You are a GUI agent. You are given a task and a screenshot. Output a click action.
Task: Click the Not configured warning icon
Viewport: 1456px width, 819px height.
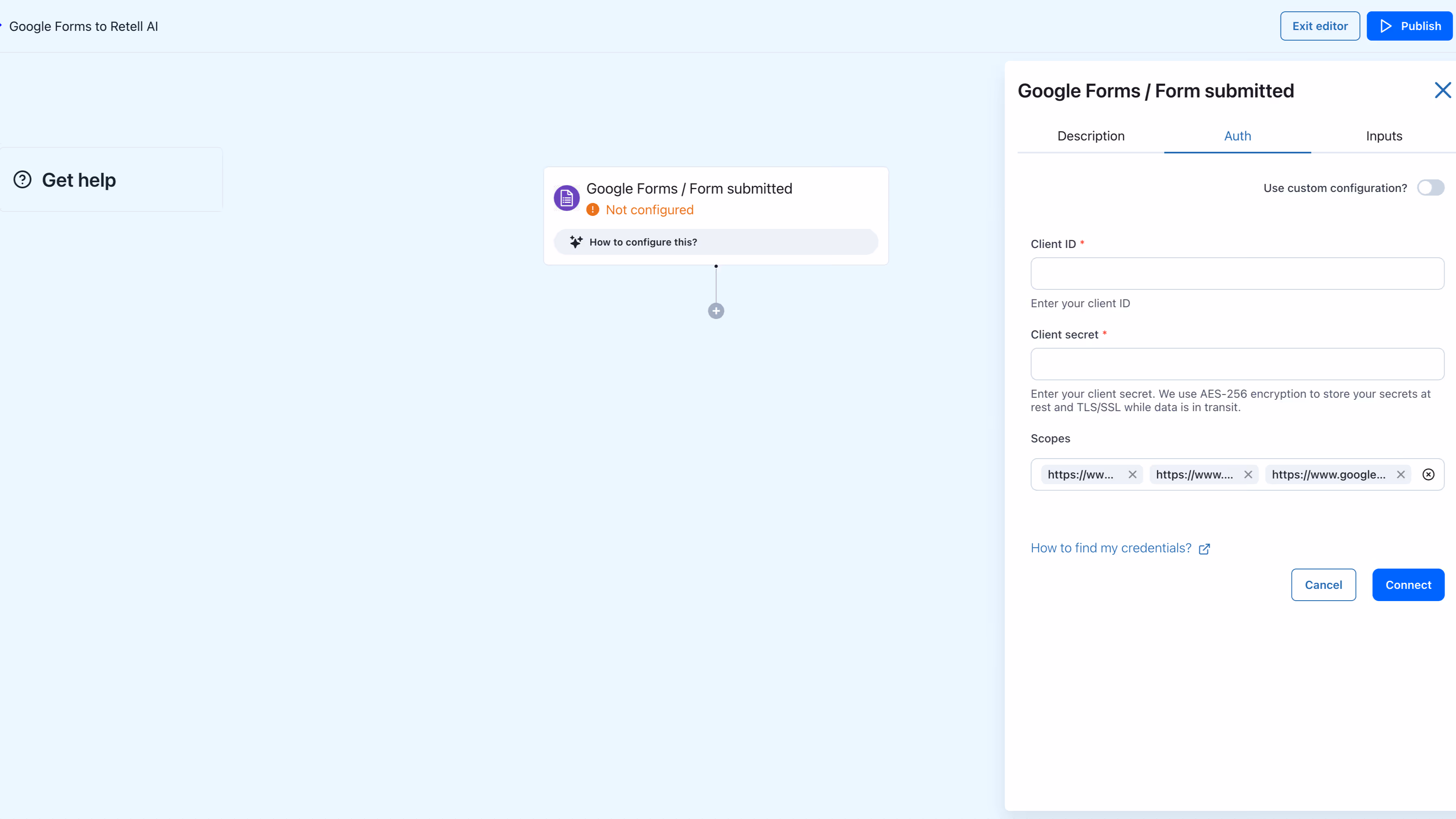point(592,209)
